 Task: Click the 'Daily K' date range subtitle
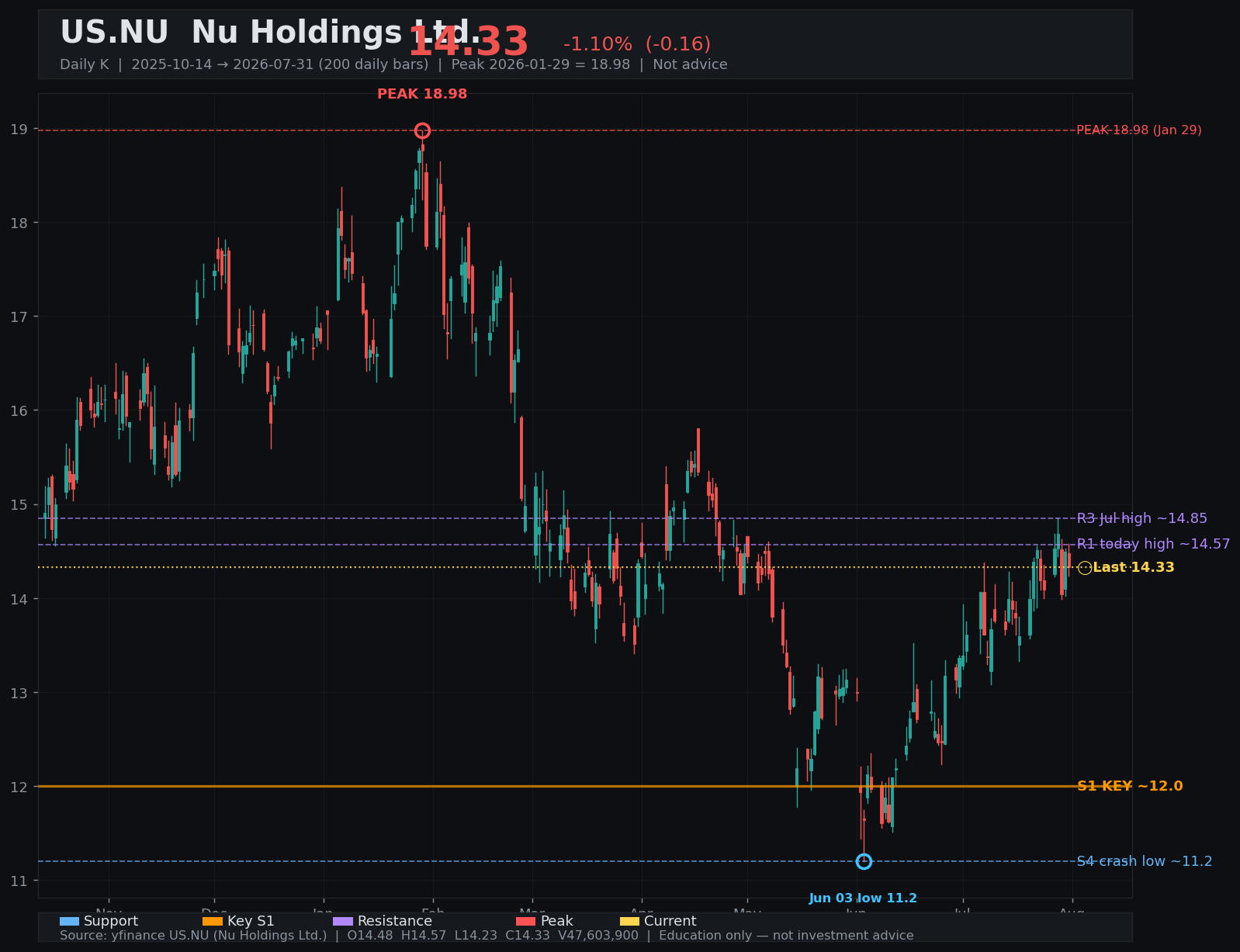[x=393, y=64]
